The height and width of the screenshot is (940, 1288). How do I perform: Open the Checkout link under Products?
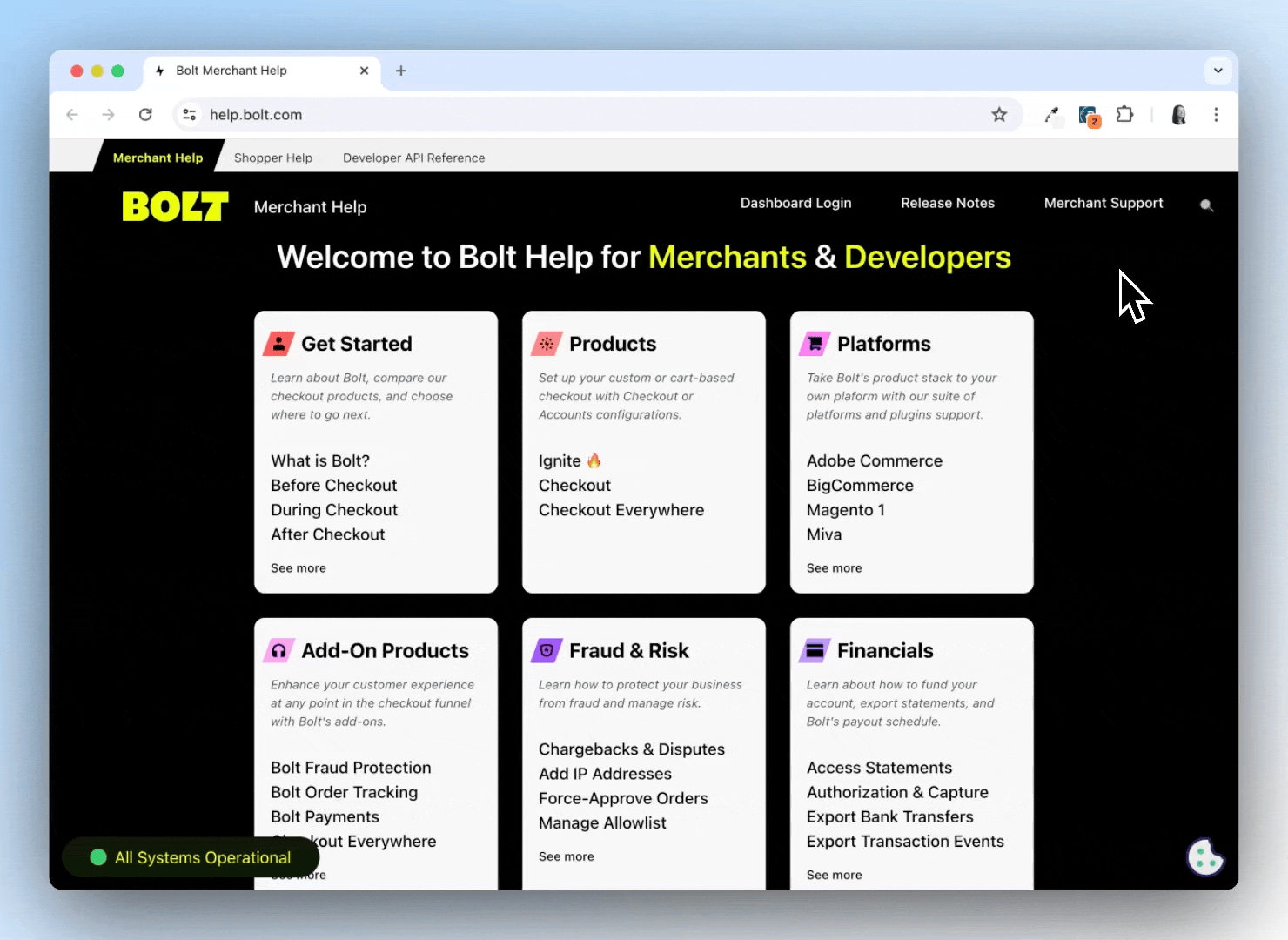tap(574, 485)
